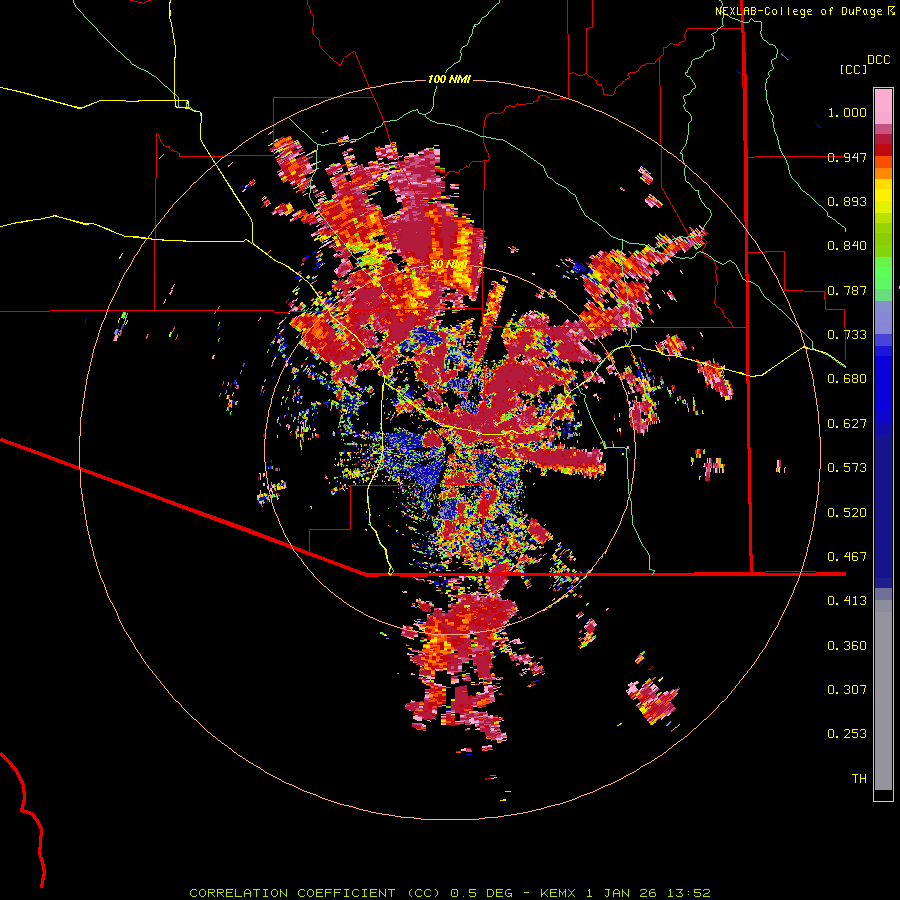Click the 0.467 scale value

tap(847, 557)
